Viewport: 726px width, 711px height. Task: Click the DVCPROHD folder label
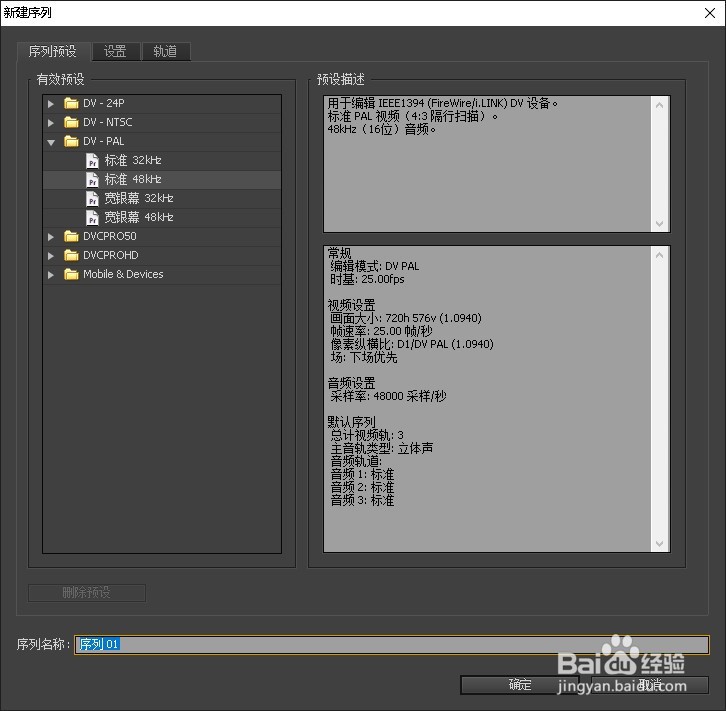tap(111, 256)
